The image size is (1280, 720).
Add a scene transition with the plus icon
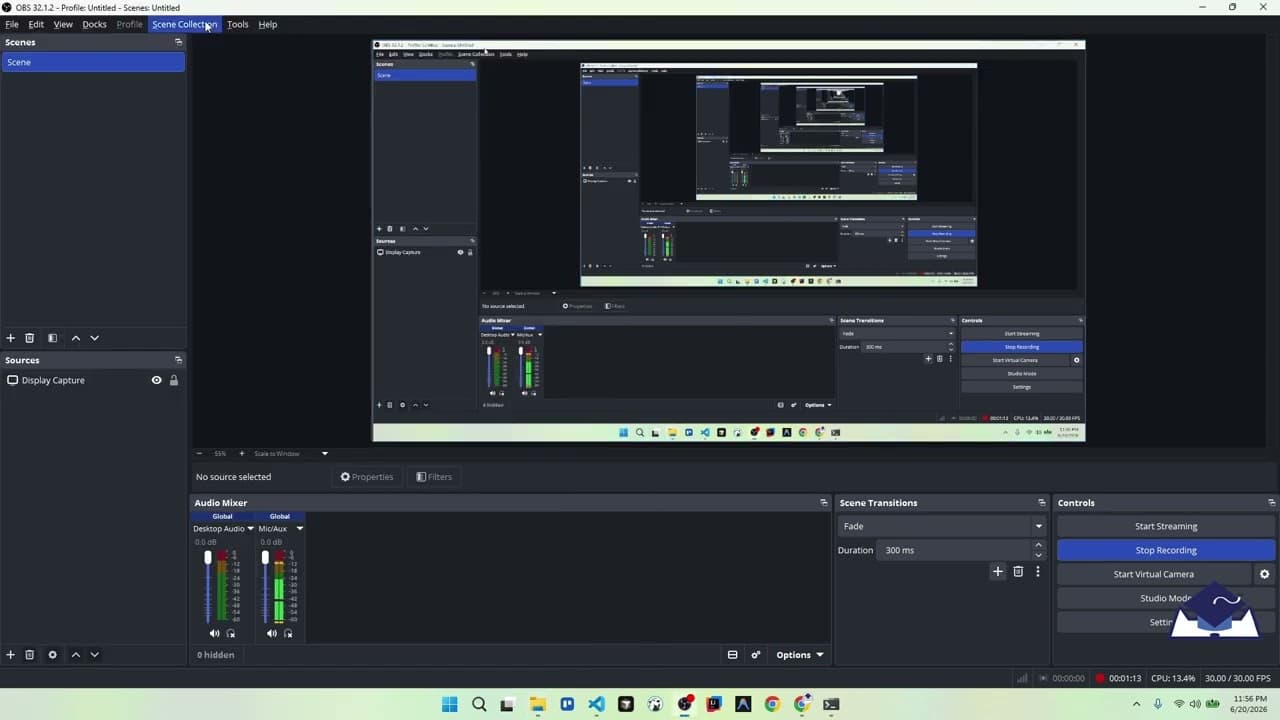tap(998, 571)
